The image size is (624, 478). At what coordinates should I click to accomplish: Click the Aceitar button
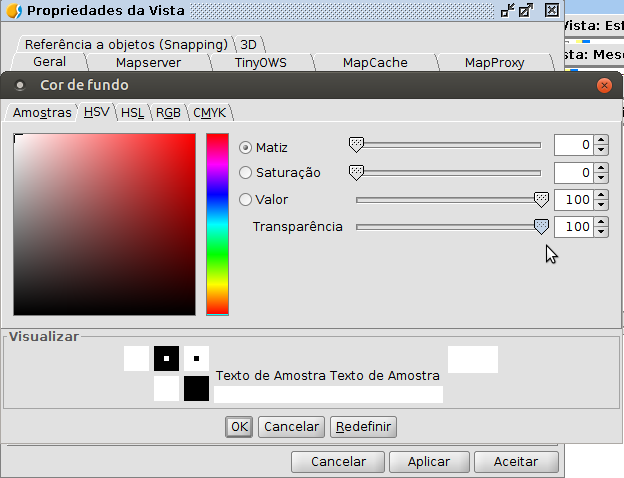[516, 462]
